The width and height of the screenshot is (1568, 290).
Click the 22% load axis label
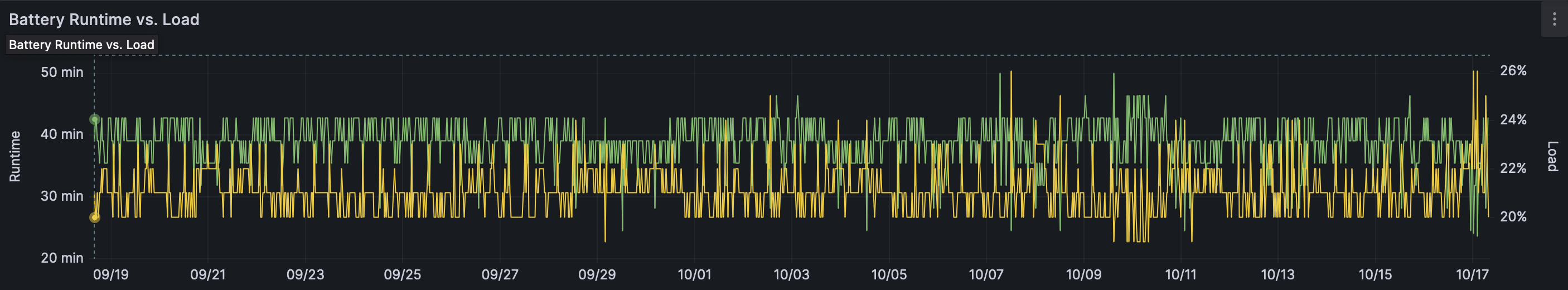1513,168
